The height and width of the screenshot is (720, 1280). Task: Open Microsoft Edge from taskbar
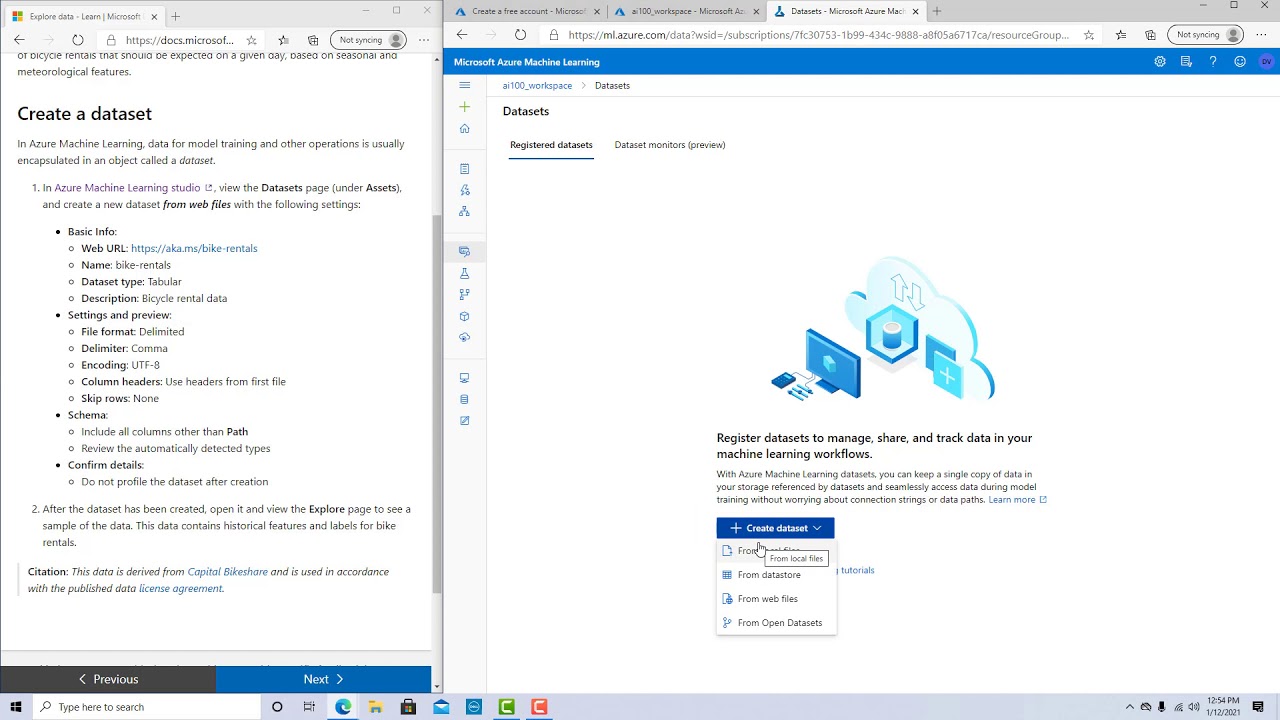(343, 707)
